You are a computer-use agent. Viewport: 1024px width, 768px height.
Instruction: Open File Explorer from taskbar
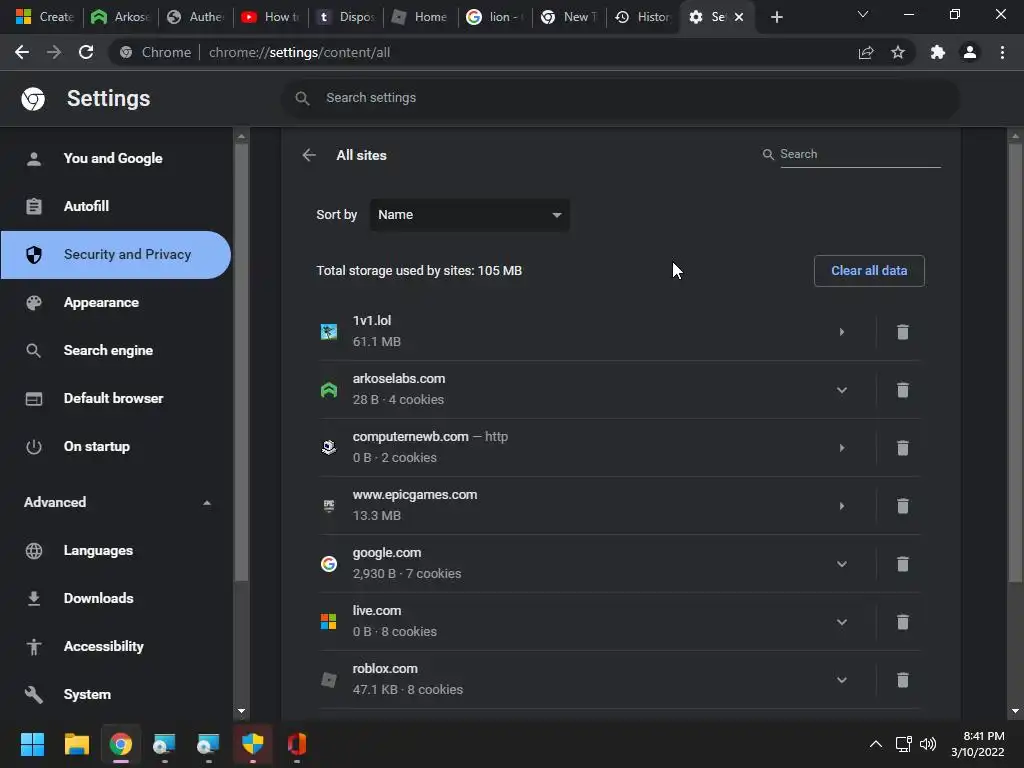coord(76,744)
